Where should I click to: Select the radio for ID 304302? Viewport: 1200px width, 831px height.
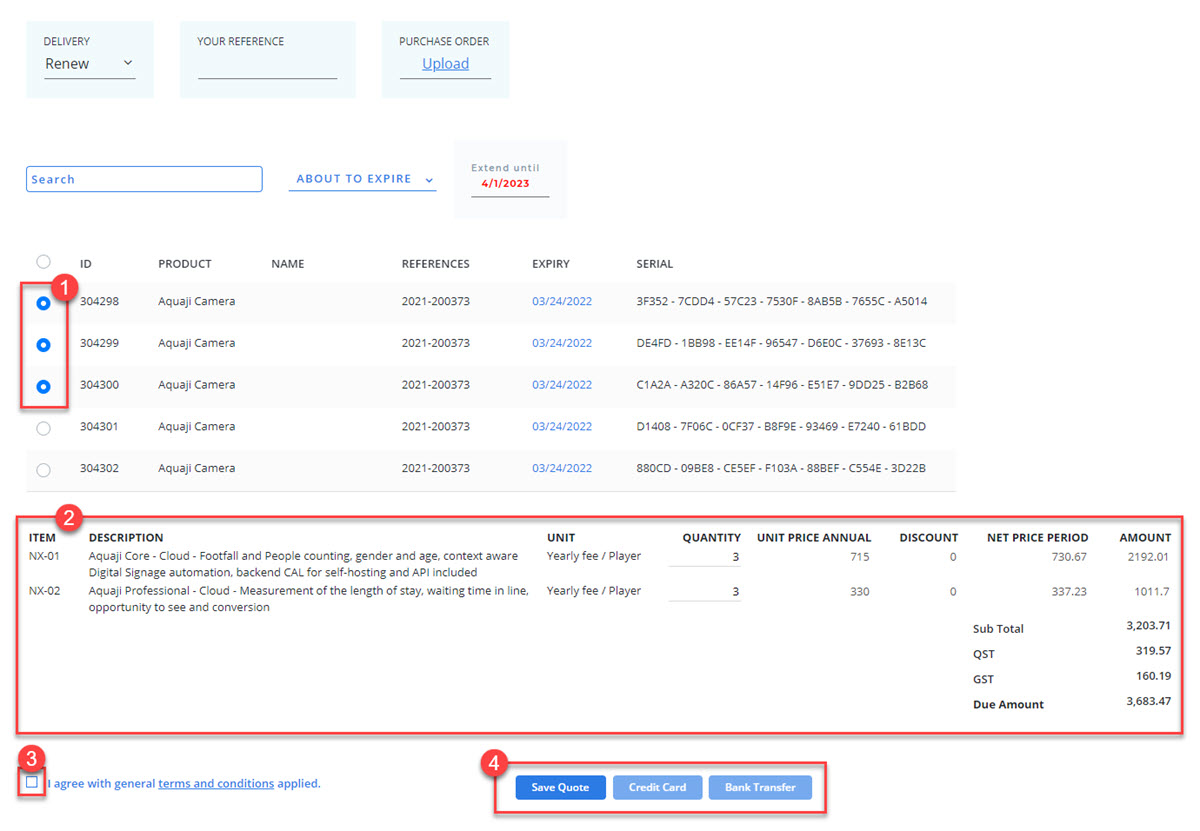point(43,470)
